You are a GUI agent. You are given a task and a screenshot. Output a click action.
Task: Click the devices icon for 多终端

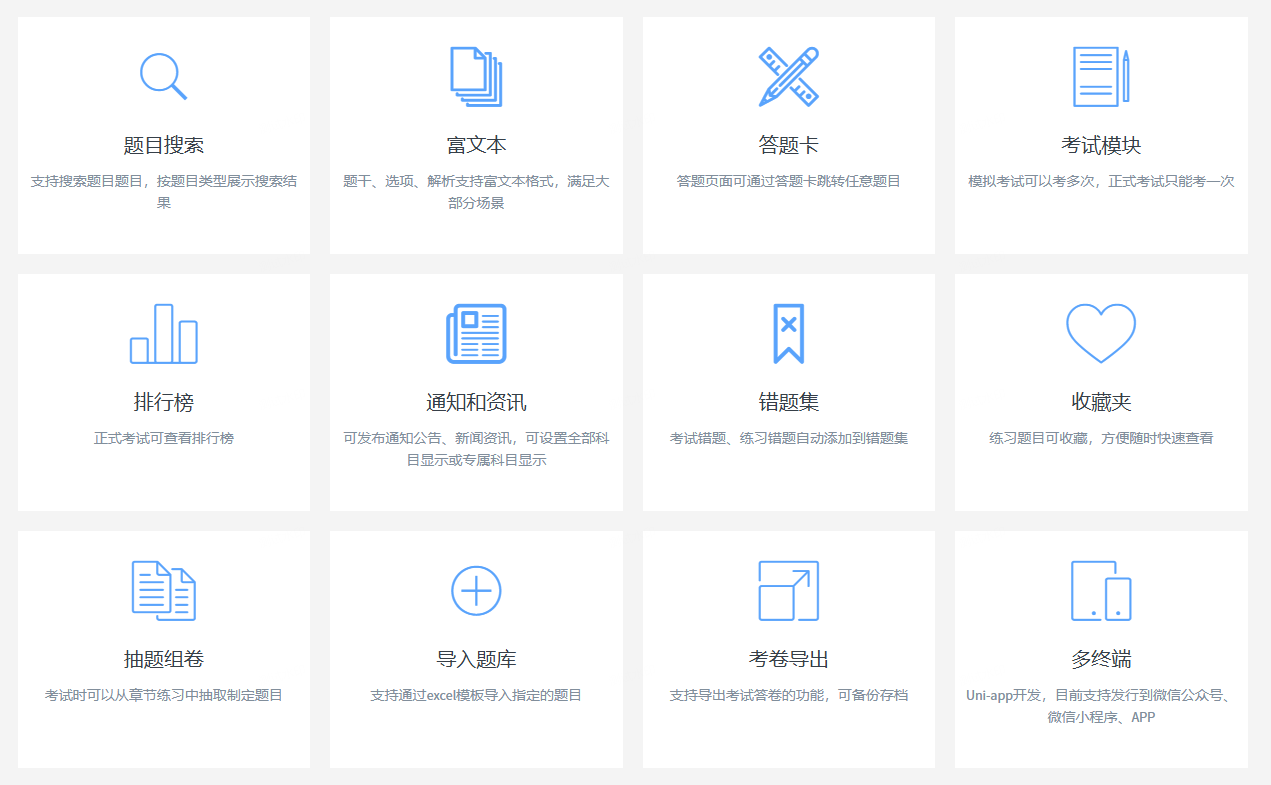coord(1101,589)
